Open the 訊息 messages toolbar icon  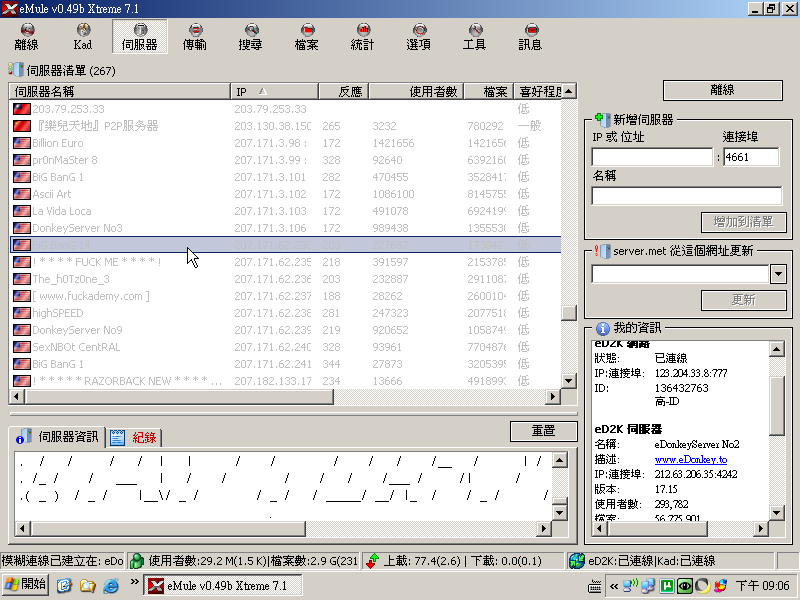point(531,37)
